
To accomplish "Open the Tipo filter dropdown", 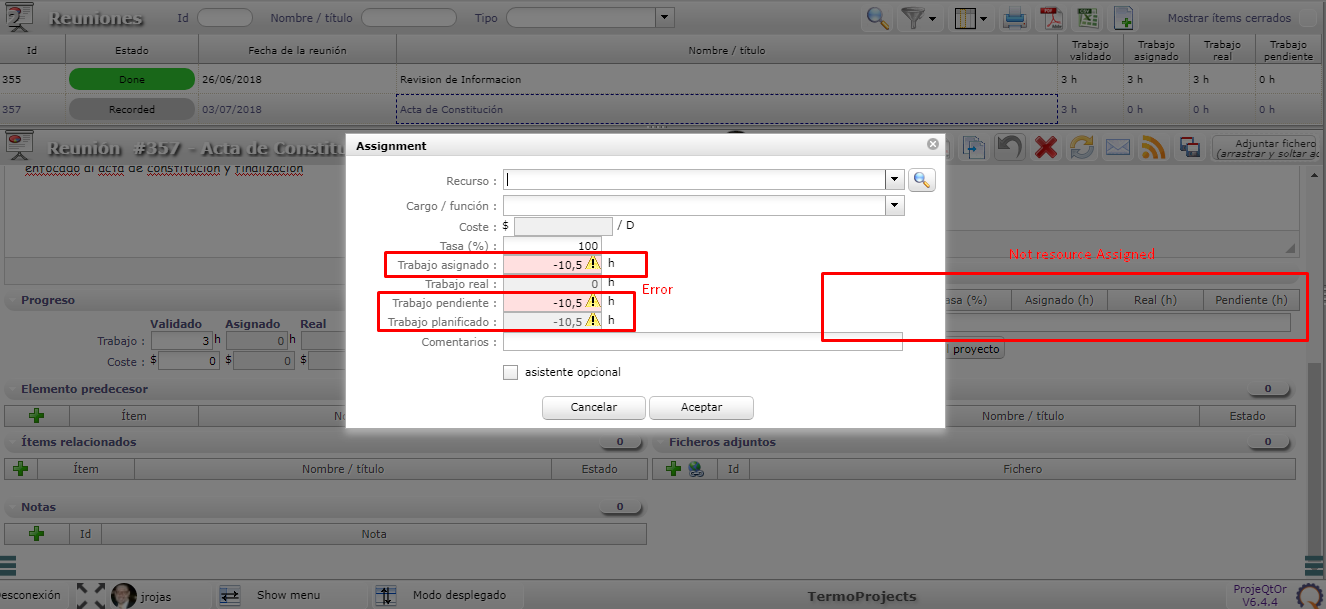I will click(664, 18).
